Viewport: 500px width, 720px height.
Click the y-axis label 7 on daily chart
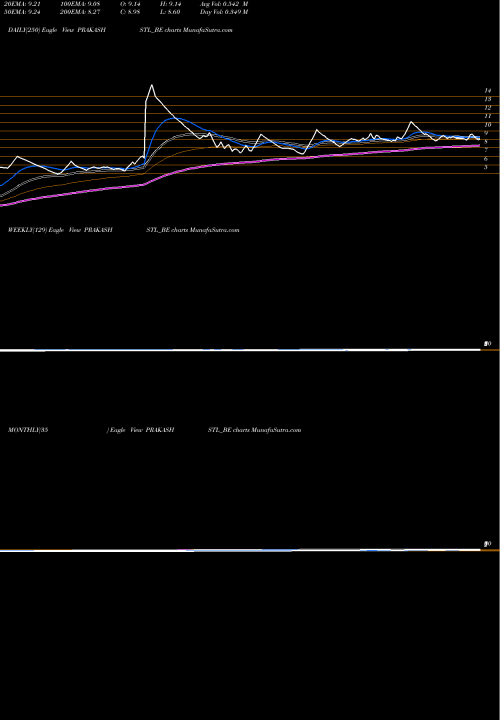click(x=486, y=150)
